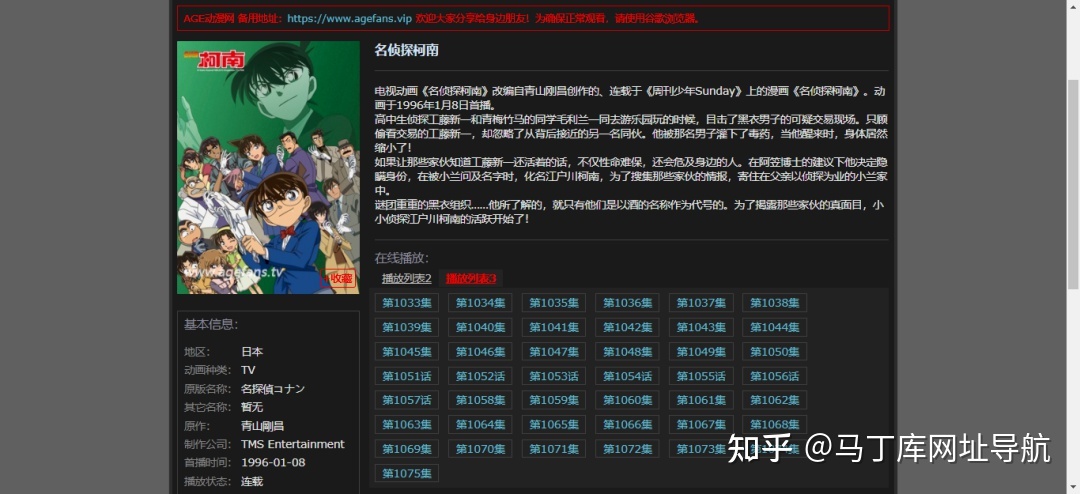Click the production company TMS Entertainment

[293, 444]
